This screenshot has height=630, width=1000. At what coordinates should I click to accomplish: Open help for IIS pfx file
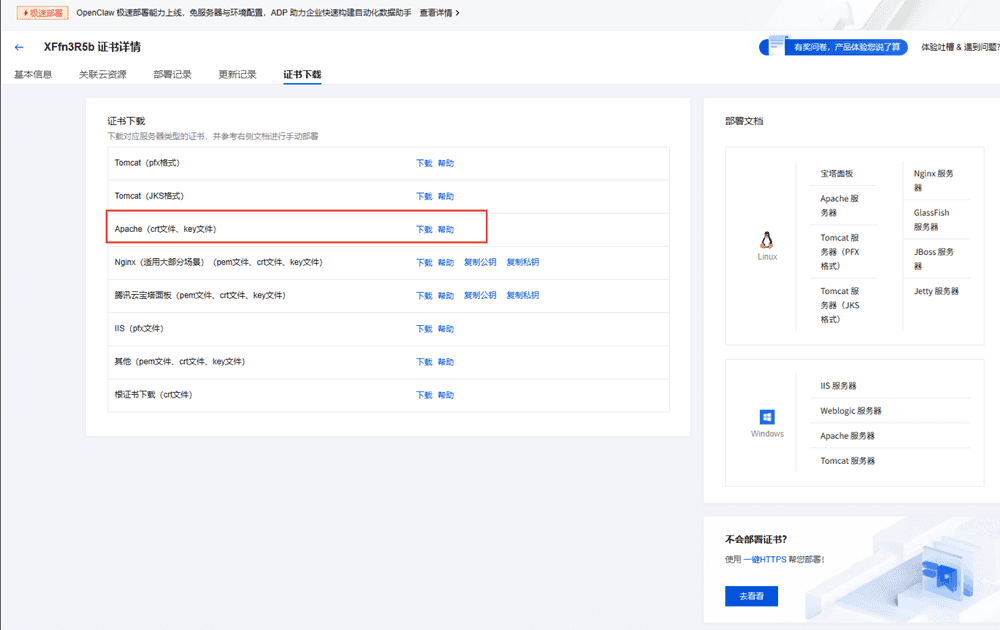(x=446, y=329)
